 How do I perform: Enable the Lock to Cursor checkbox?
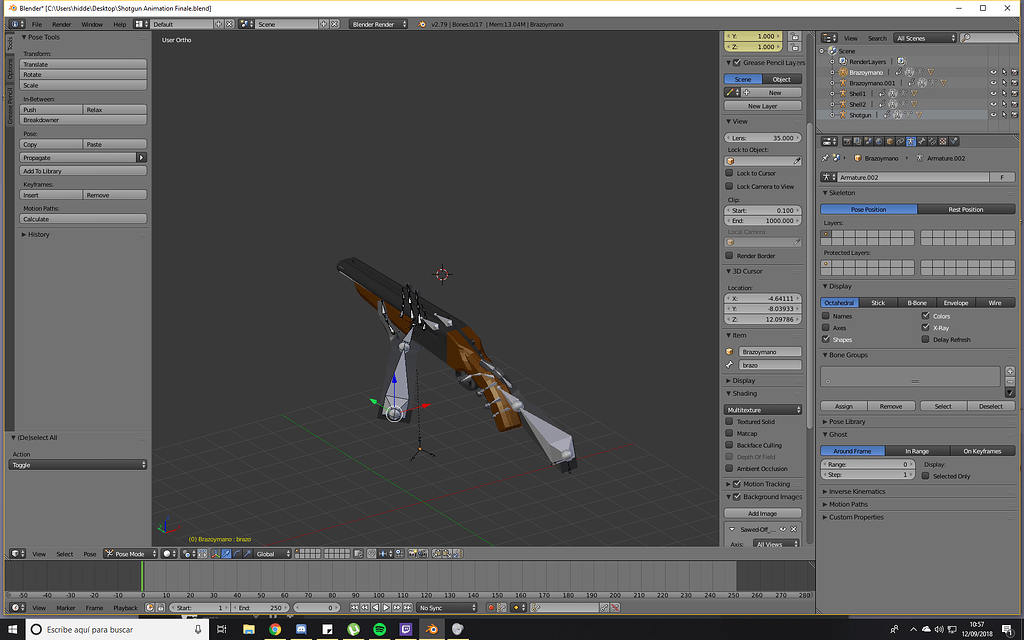click(x=729, y=173)
